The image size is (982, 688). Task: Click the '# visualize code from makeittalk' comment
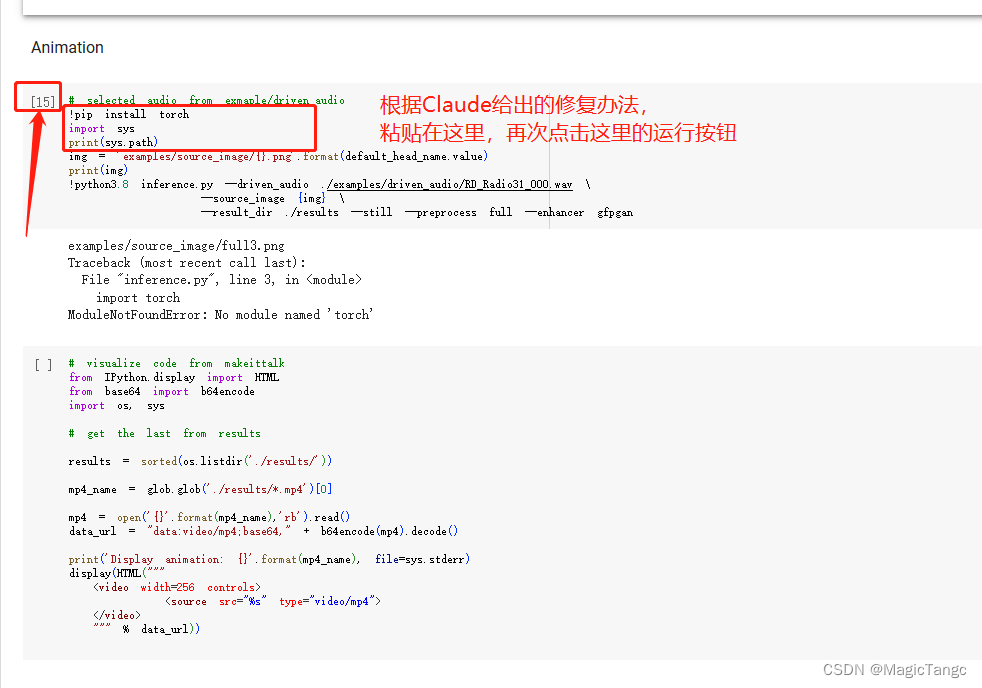[x=177, y=363]
